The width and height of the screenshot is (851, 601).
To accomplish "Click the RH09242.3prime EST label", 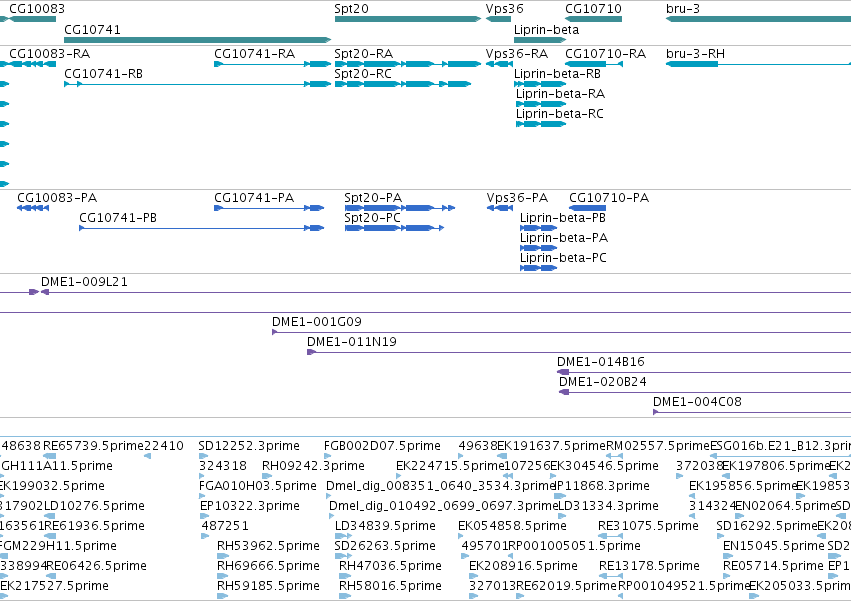I will coord(313,466).
